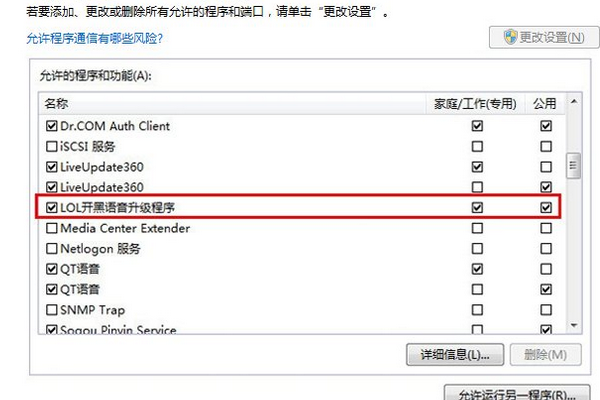This screenshot has width=600, height=400.
Task: Check the SNMP Trap name checkbox
Action: pos(52,310)
